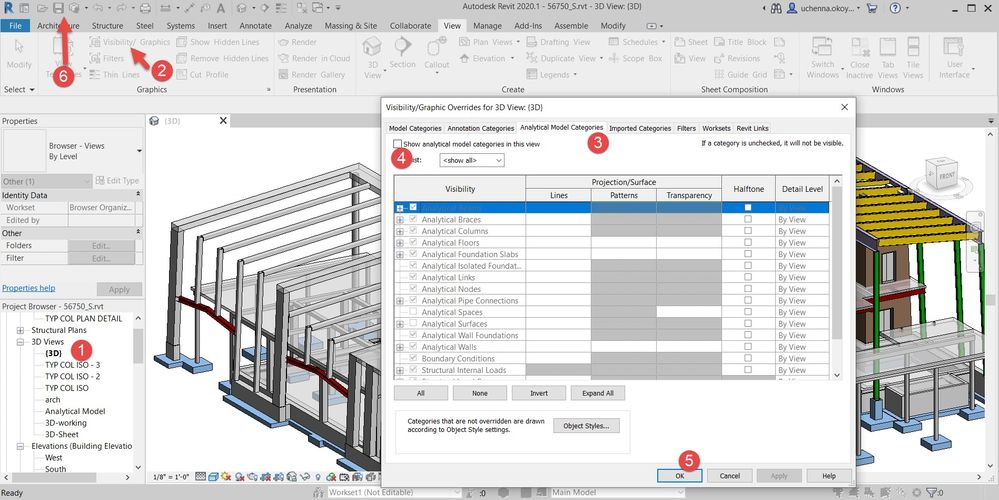Expand the Analytical Floors category row
999x500 pixels.
pos(400,243)
